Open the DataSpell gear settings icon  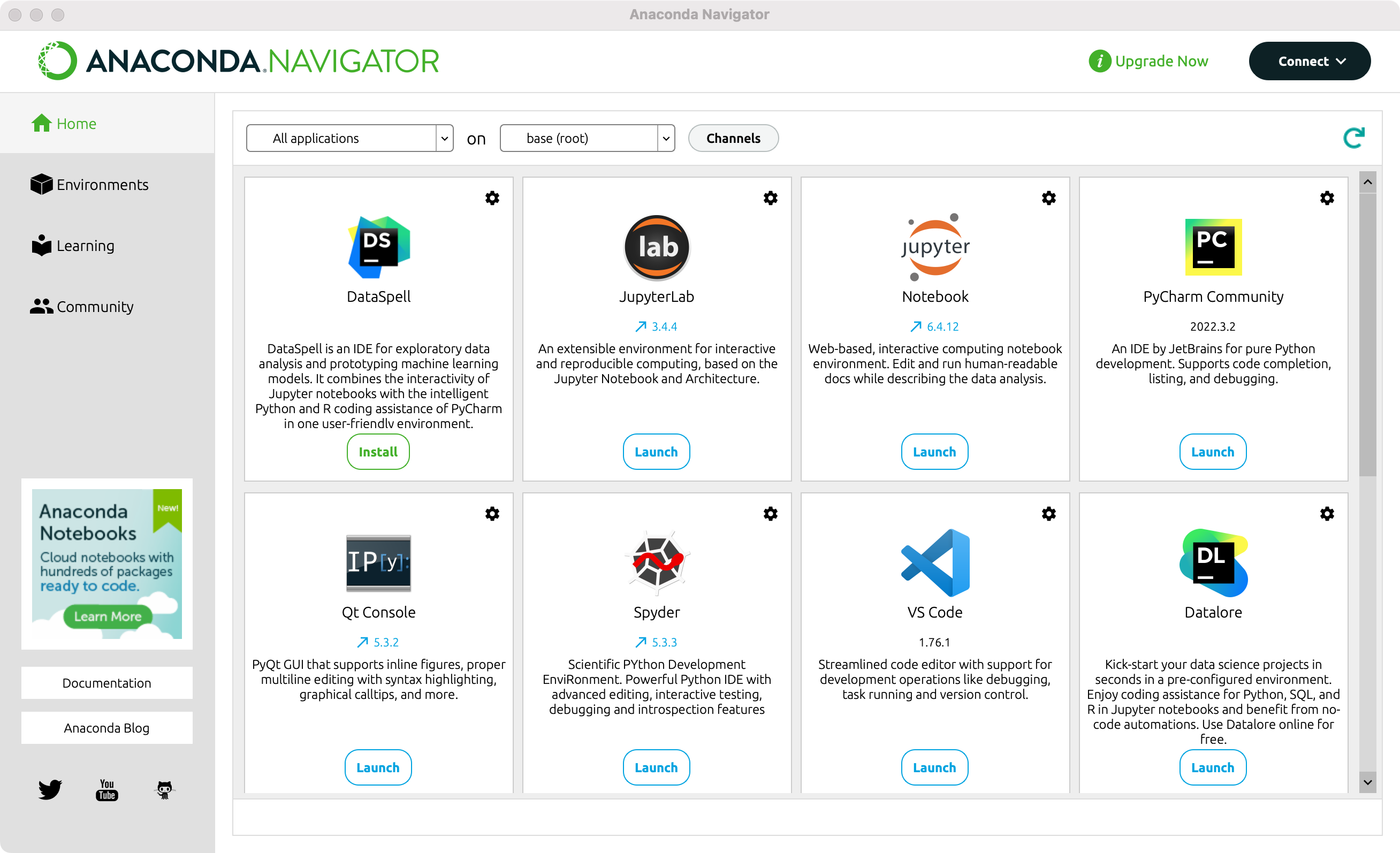click(492, 198)
